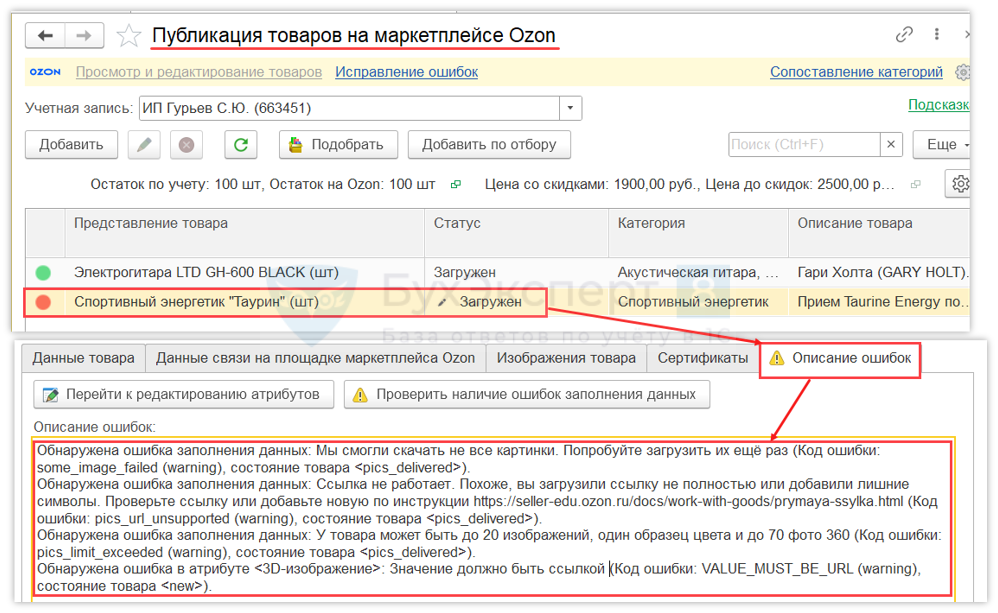This screenshot has width=998, height=613.
Task: Edit the selected item with the pencil button
Action: [144, 144]
